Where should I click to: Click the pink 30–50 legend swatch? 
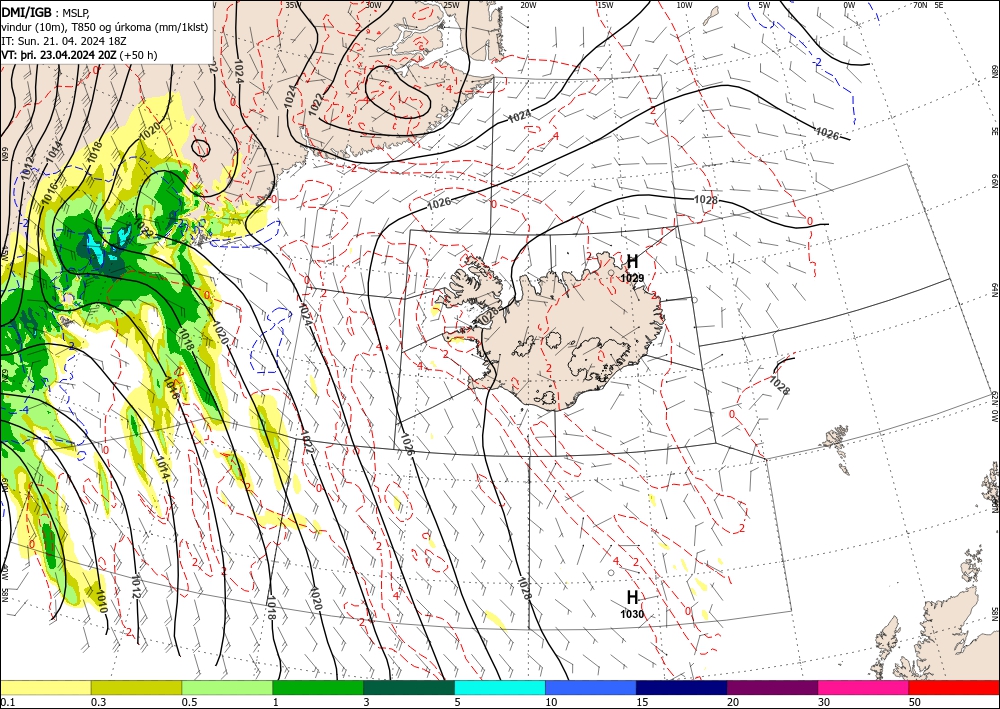tap(864, 687)
